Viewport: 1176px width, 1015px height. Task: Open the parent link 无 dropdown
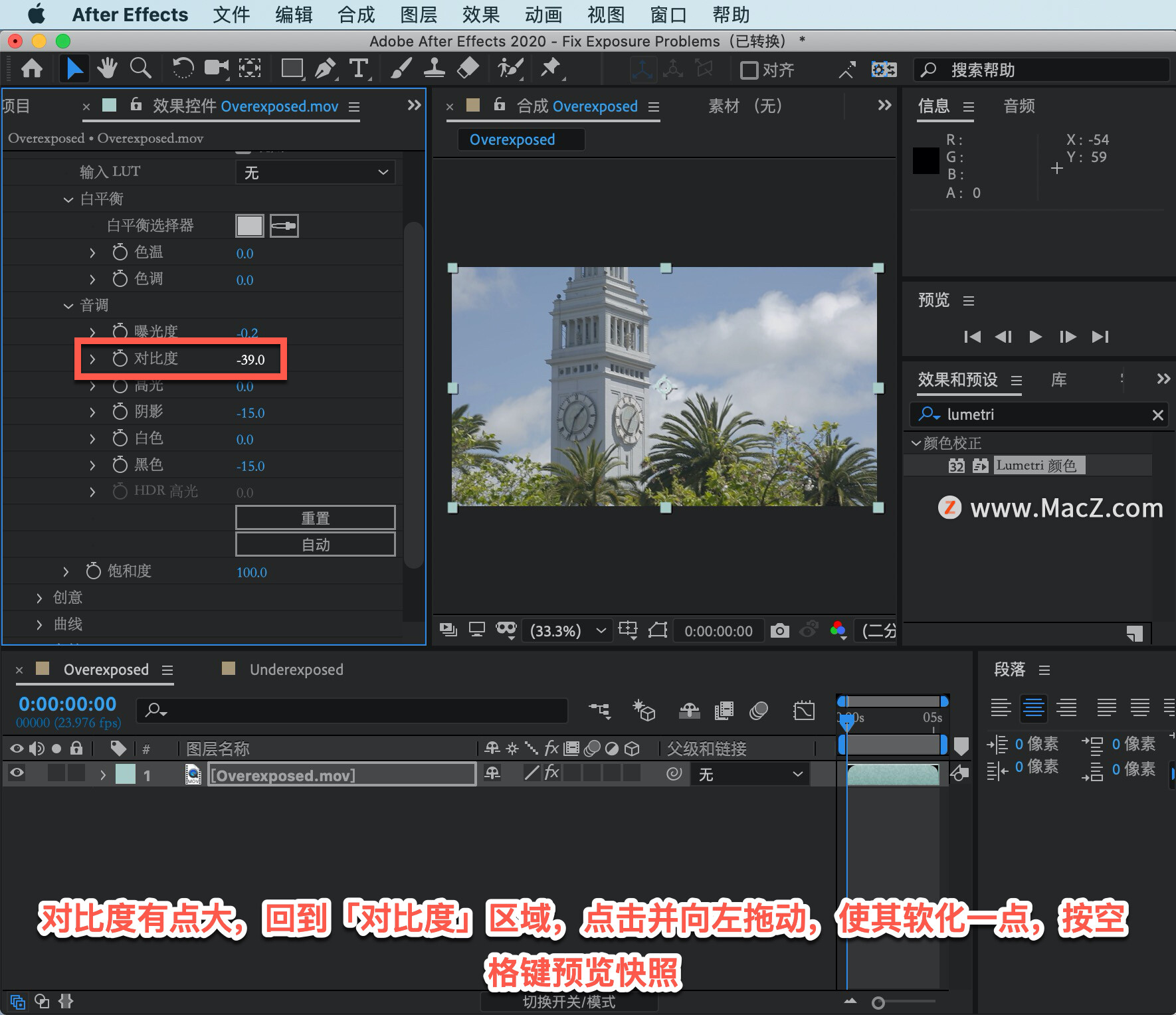[x=751, y=774]
